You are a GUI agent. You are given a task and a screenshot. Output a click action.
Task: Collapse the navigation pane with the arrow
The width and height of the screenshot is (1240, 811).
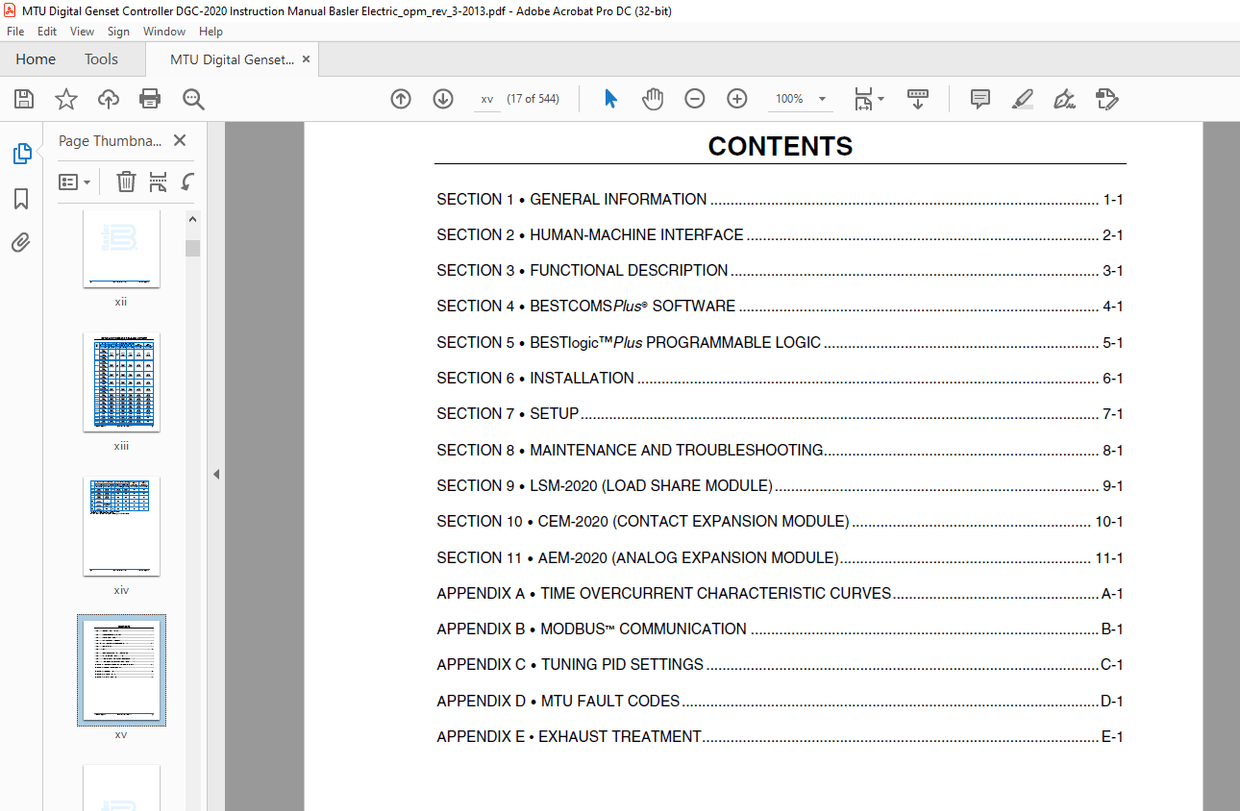coord(216,474)
